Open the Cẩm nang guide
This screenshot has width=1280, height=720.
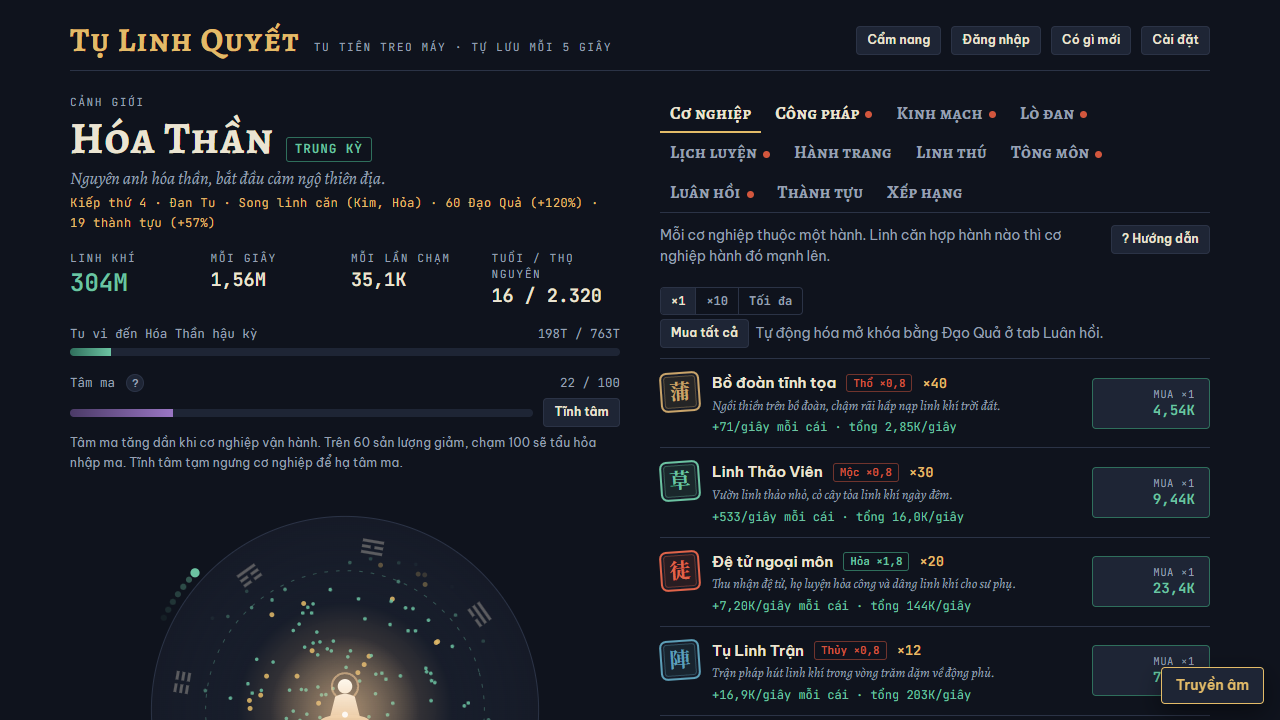(898, 40)
